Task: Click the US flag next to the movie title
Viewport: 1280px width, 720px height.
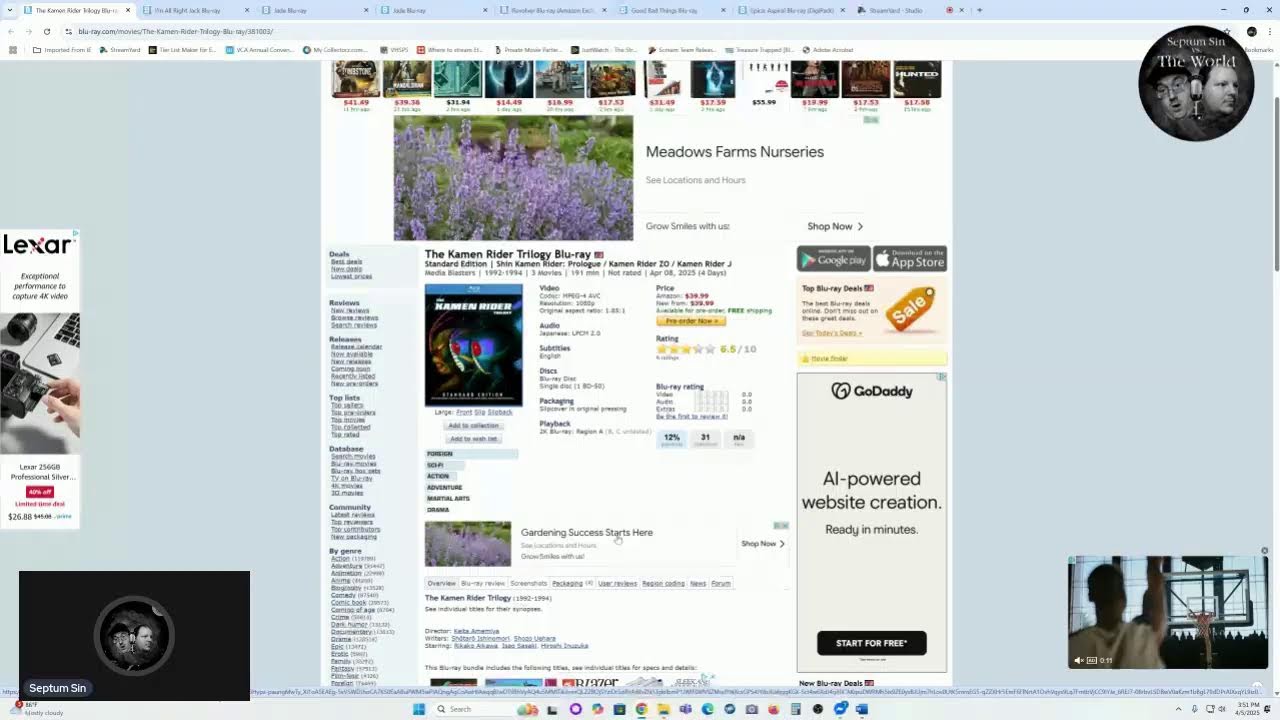Action: coord(599,255)
